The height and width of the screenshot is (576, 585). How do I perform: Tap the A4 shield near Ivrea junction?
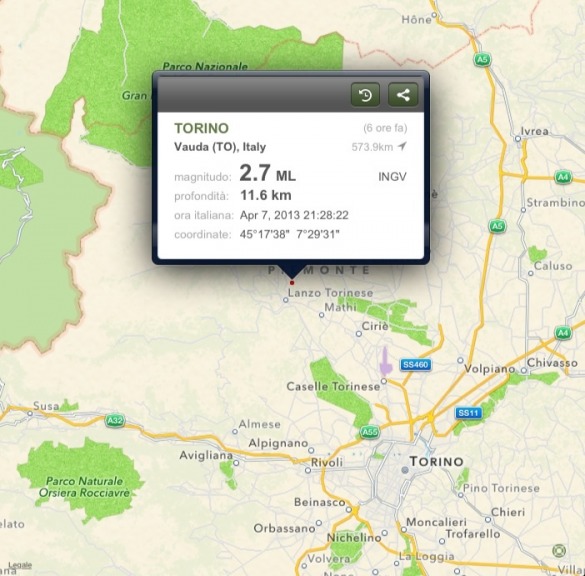point(563,176)
